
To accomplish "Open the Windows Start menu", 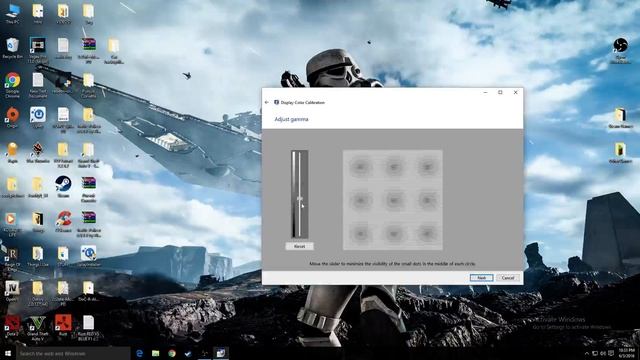I will click(8, 353).
